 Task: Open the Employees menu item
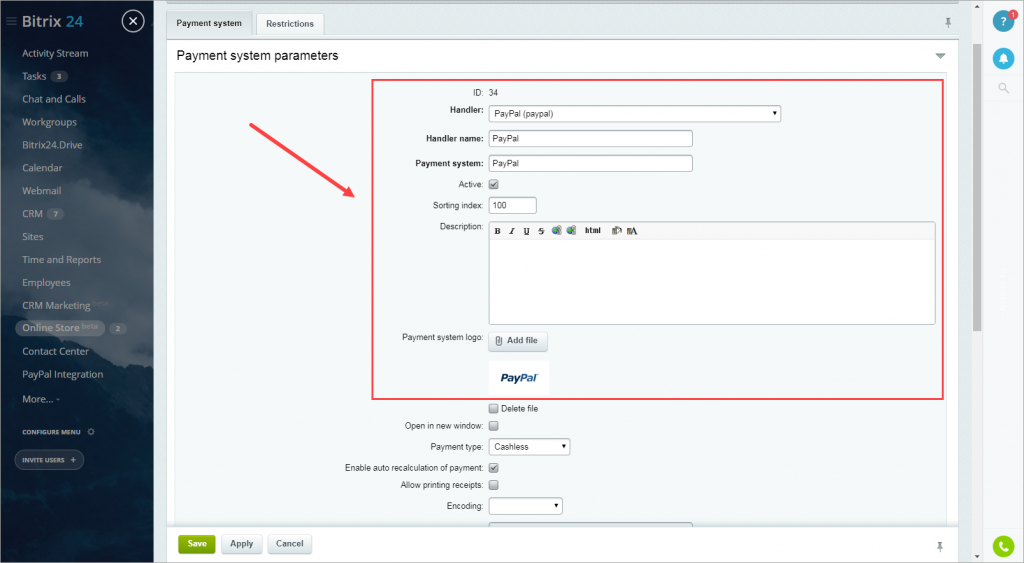click(x=46, y=283)
